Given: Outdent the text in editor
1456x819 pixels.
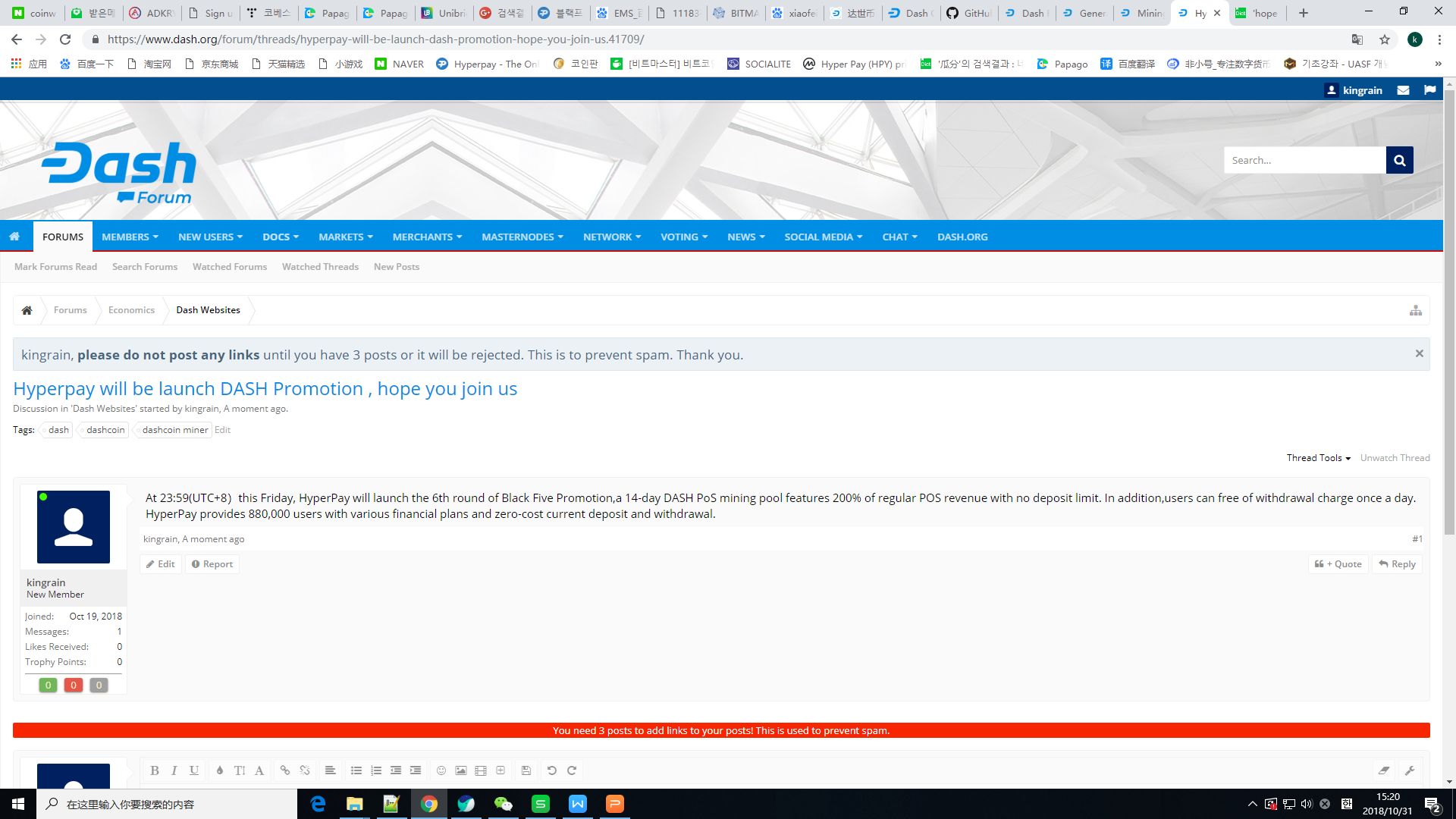Looking at the screenshot, I should pyautogui.click(x=396, y=770).
